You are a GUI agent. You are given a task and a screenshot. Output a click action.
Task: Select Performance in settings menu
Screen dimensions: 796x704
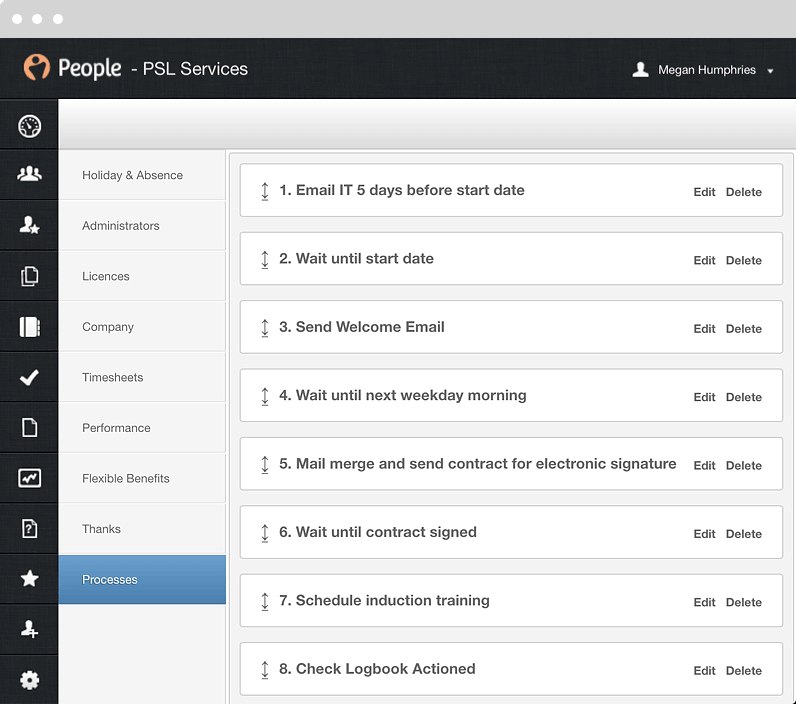(x=142, y=428)
